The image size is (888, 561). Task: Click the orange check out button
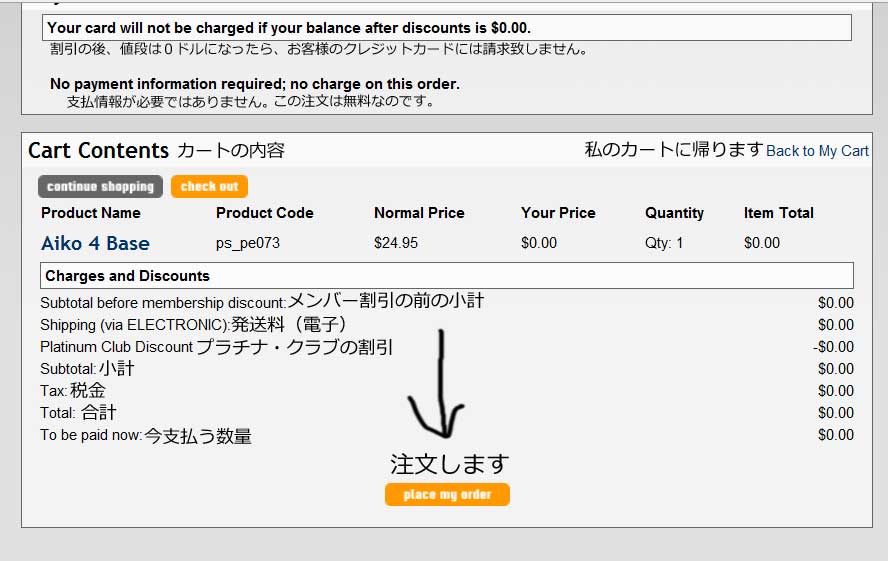pos(209,186)
